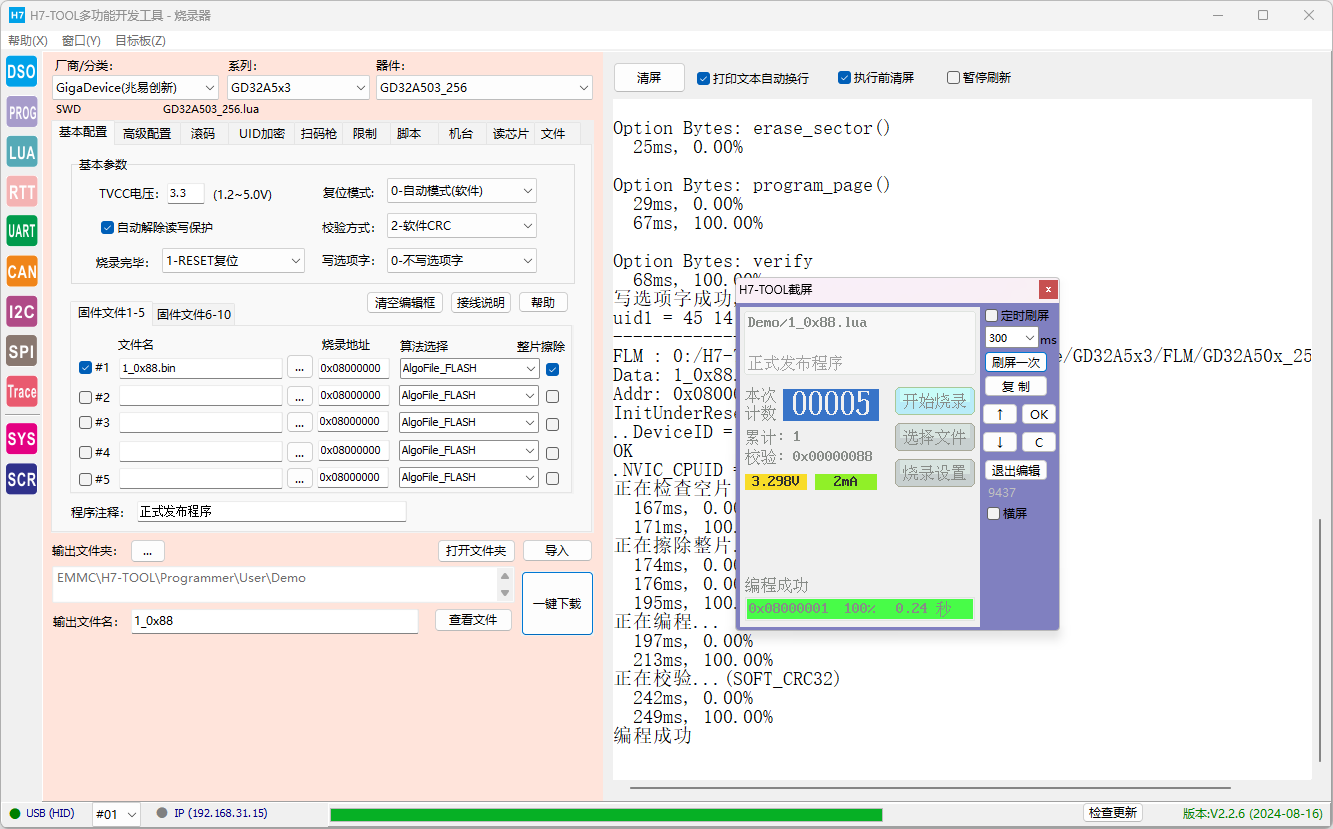The width and height of the screenshot is (1333, 829).
Task: Open the 目标板(Z) menu
Action: pos(140,41)
